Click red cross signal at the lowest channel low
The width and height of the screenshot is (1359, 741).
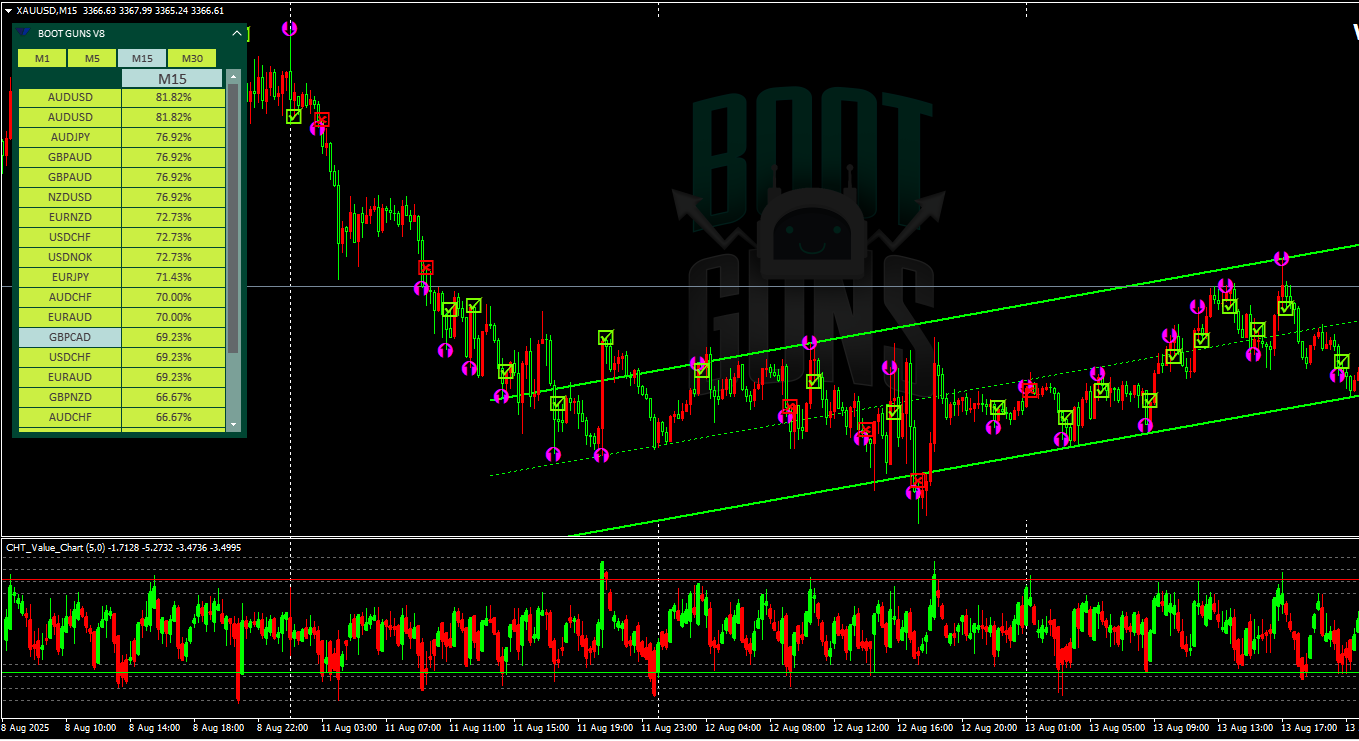coord(919,482)
